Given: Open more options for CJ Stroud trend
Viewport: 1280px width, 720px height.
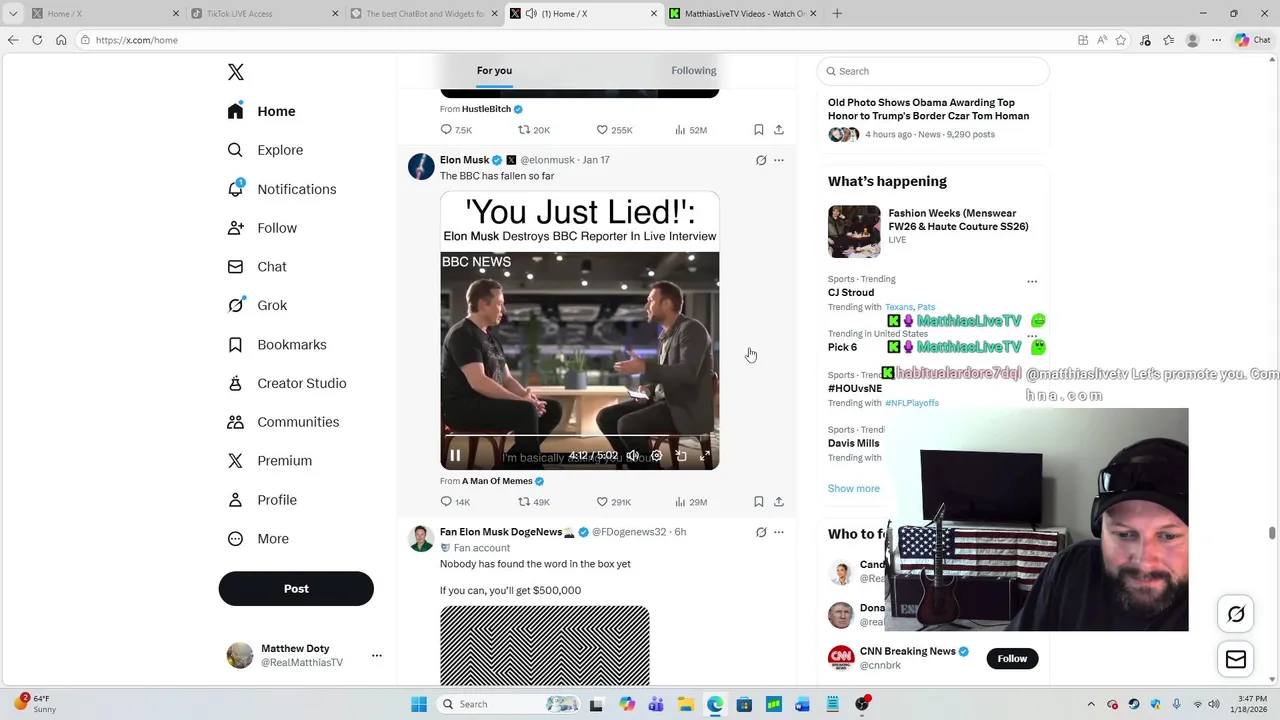Looking at the screenshot, I should tap(1032, 281).
